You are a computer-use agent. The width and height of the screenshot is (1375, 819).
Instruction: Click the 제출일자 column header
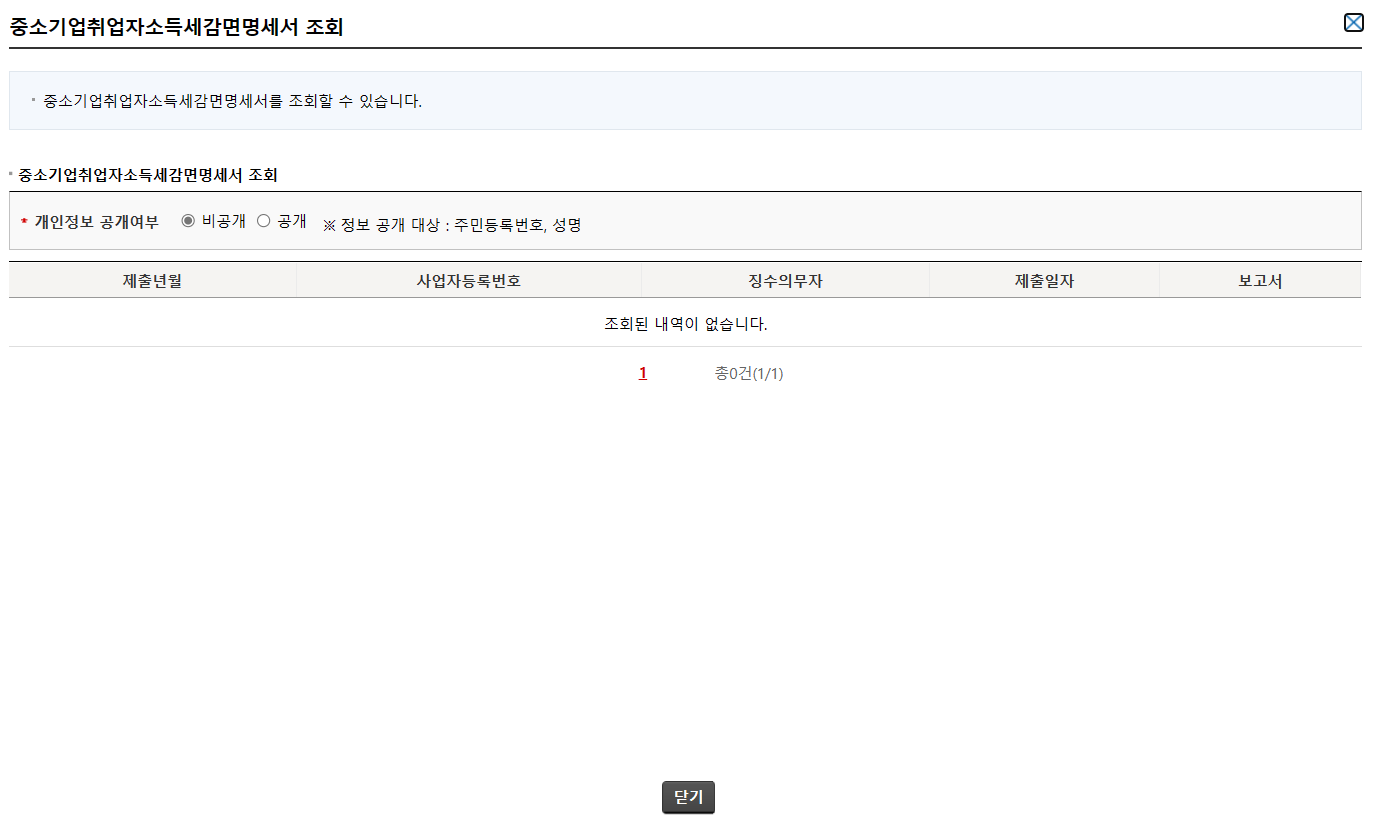click(1045, 280)
